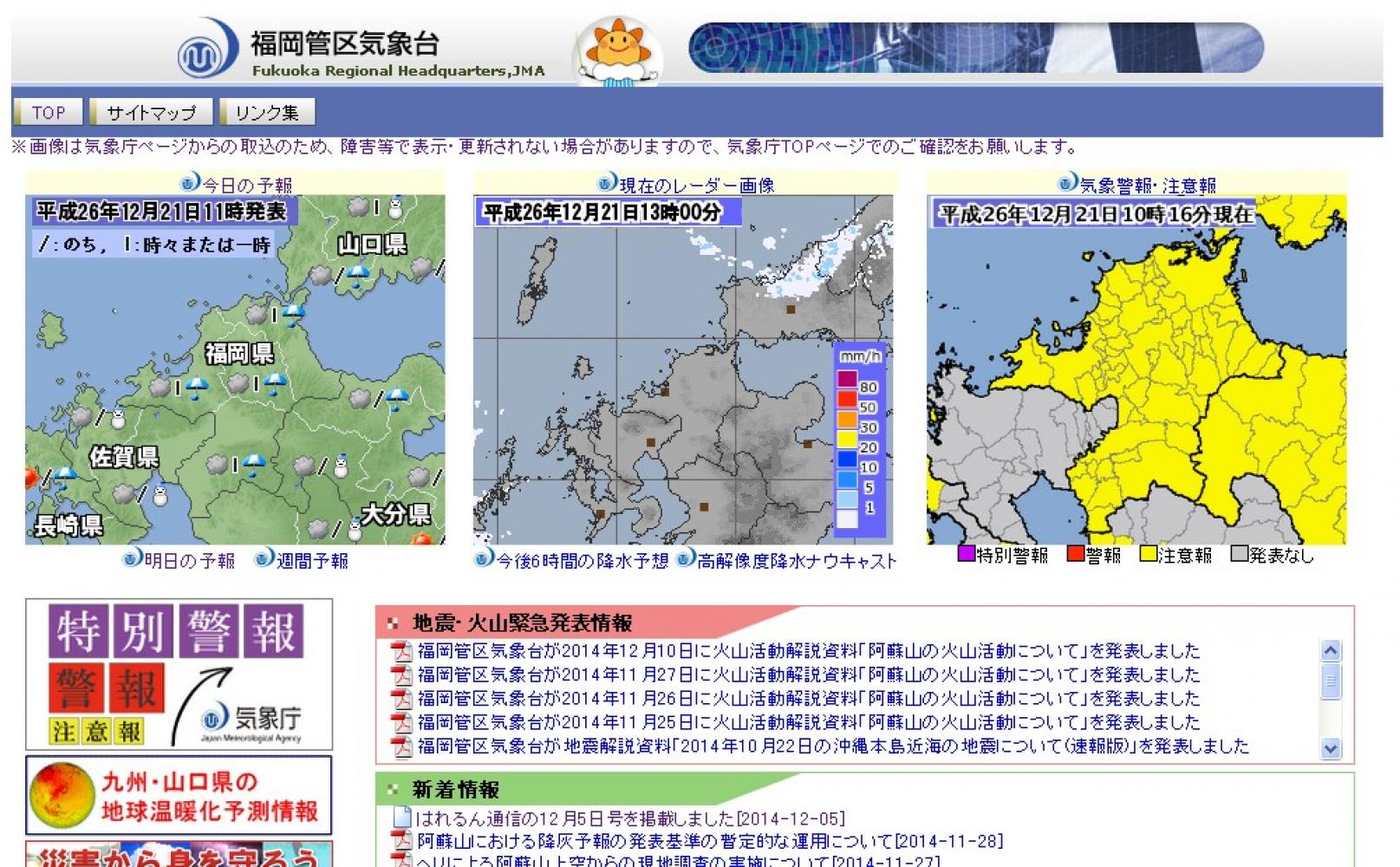Click the sun mascot character in header
The height and width of the screenshot is (867, 1400).
coord(616,50)
